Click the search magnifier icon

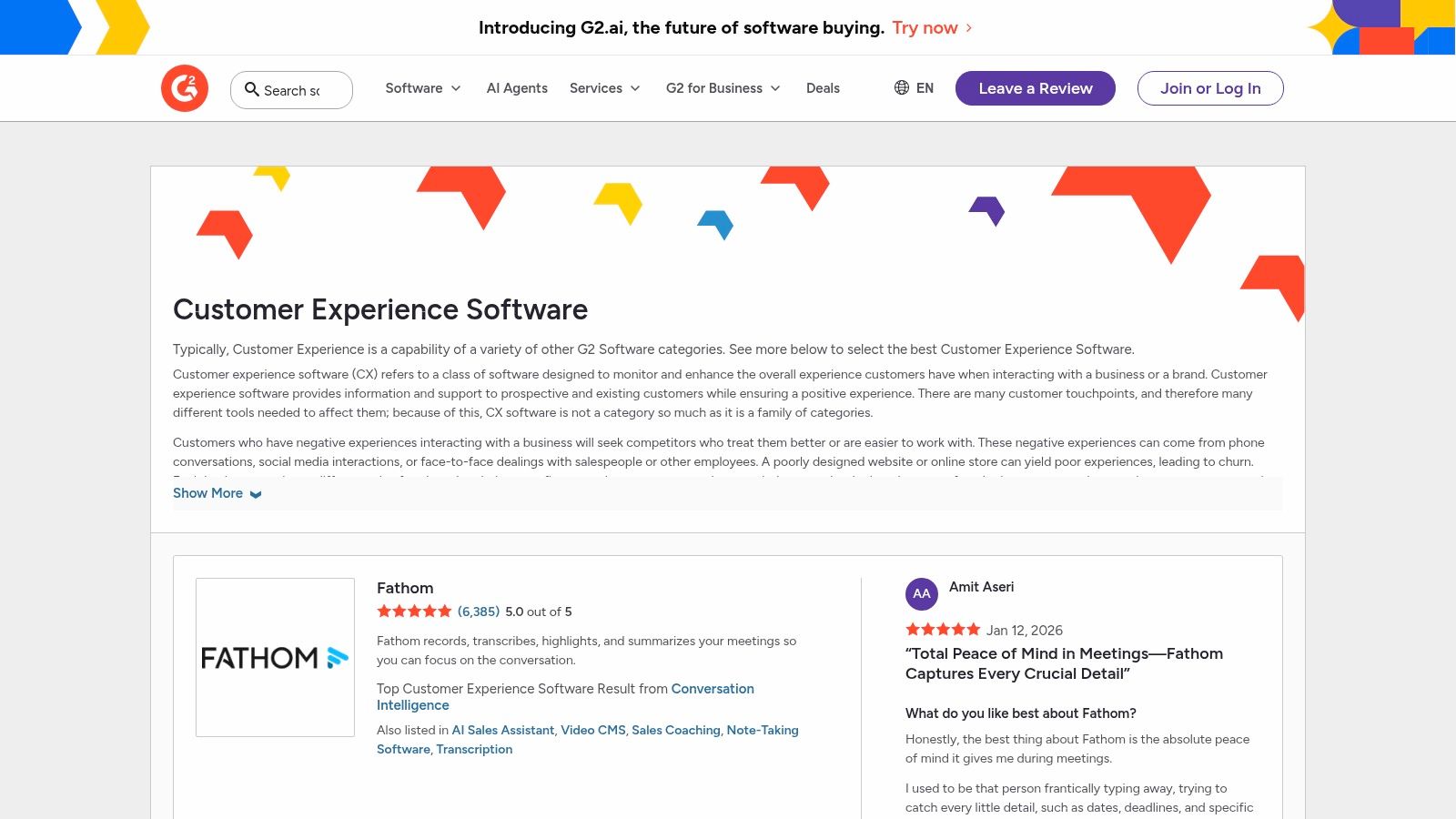252,89
